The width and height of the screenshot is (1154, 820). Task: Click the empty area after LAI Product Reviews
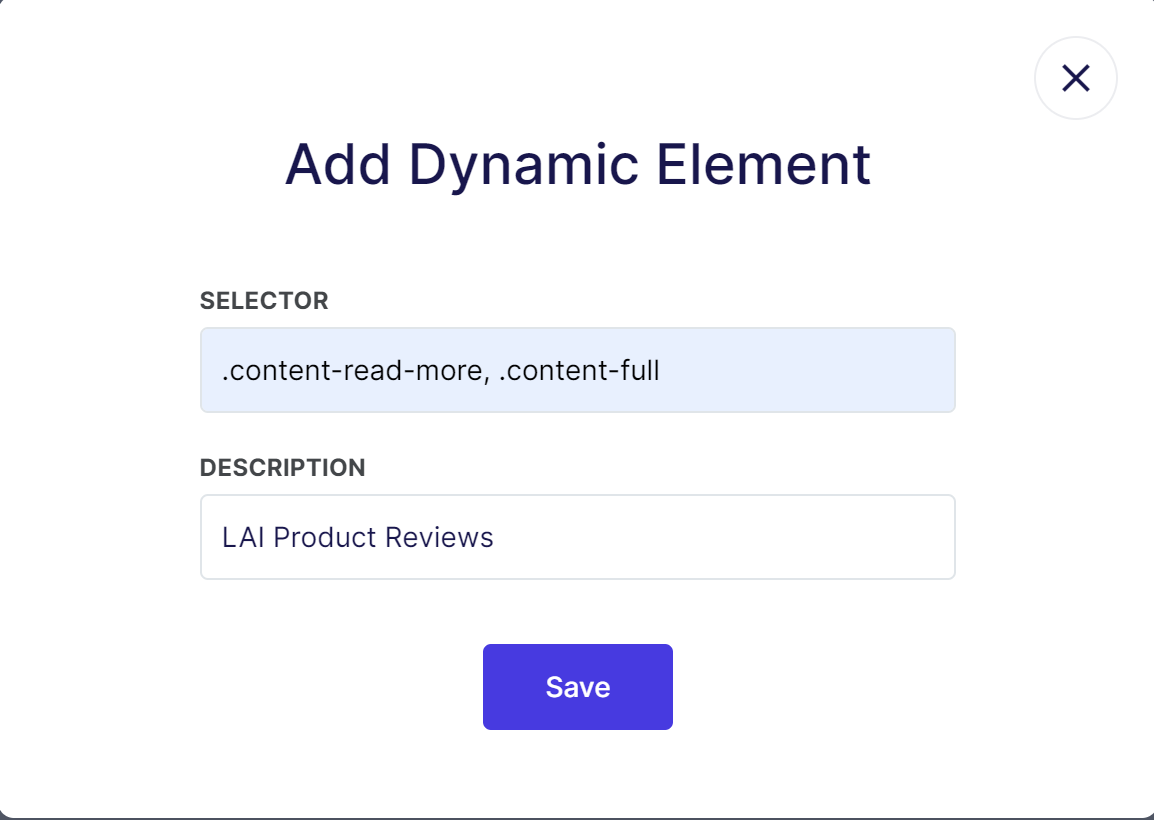pyautogui.click(x=723, y=537)
